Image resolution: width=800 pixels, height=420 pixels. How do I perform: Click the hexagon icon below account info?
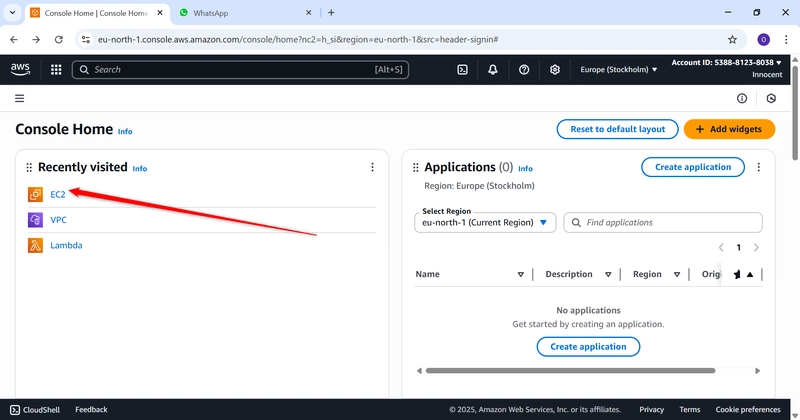pyautogui.click(x=771, y=98)
